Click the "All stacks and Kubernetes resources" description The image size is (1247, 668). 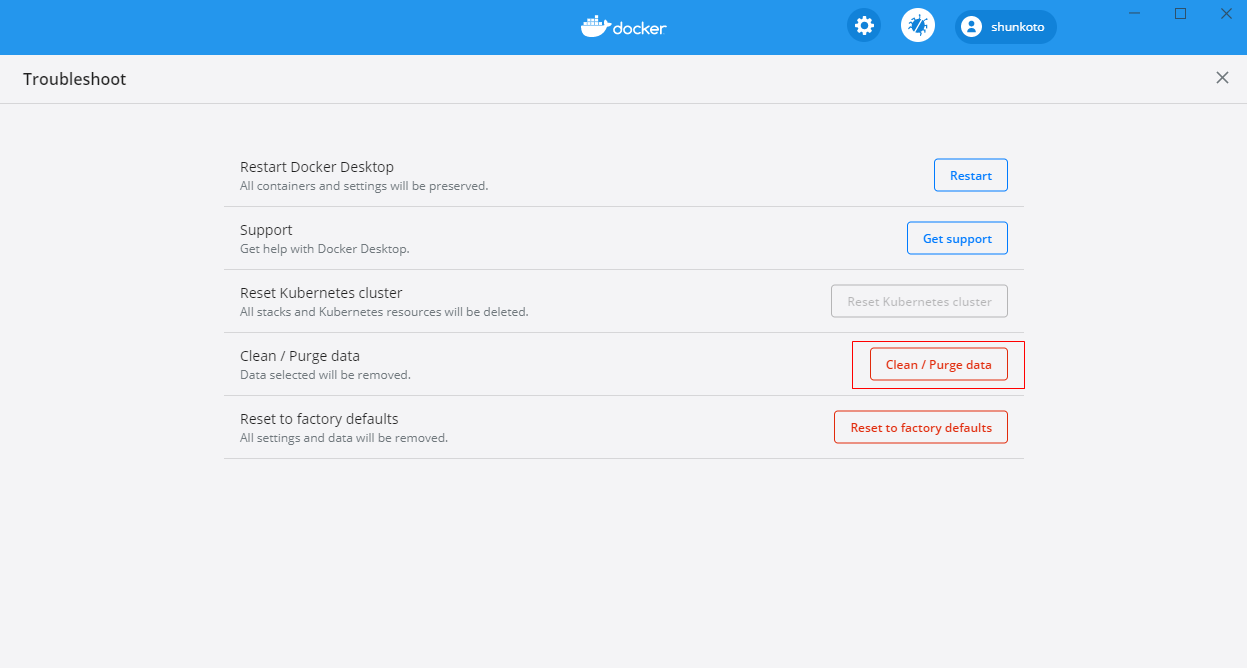click(384, 312)
